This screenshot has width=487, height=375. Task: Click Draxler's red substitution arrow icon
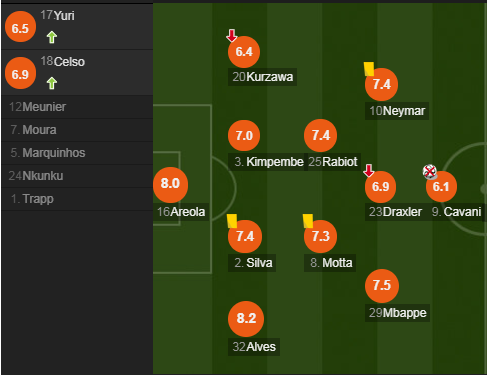(x=369, y=170)
